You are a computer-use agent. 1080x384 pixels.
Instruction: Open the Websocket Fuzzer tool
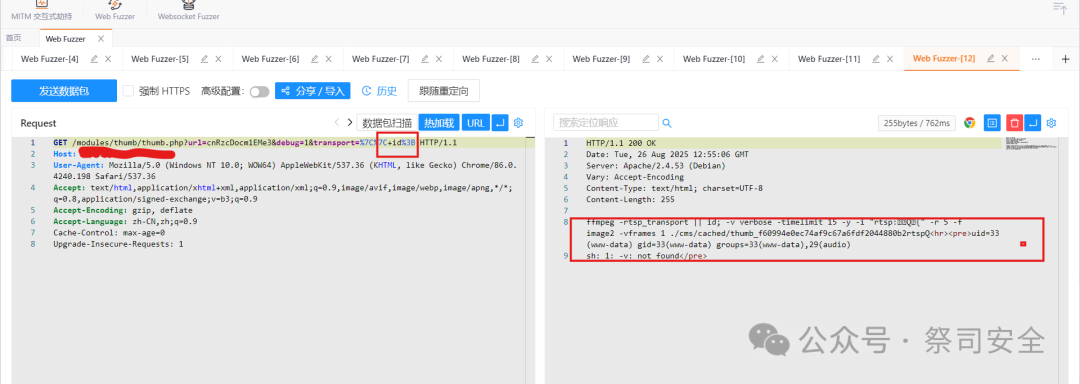(x=188, y=10)
